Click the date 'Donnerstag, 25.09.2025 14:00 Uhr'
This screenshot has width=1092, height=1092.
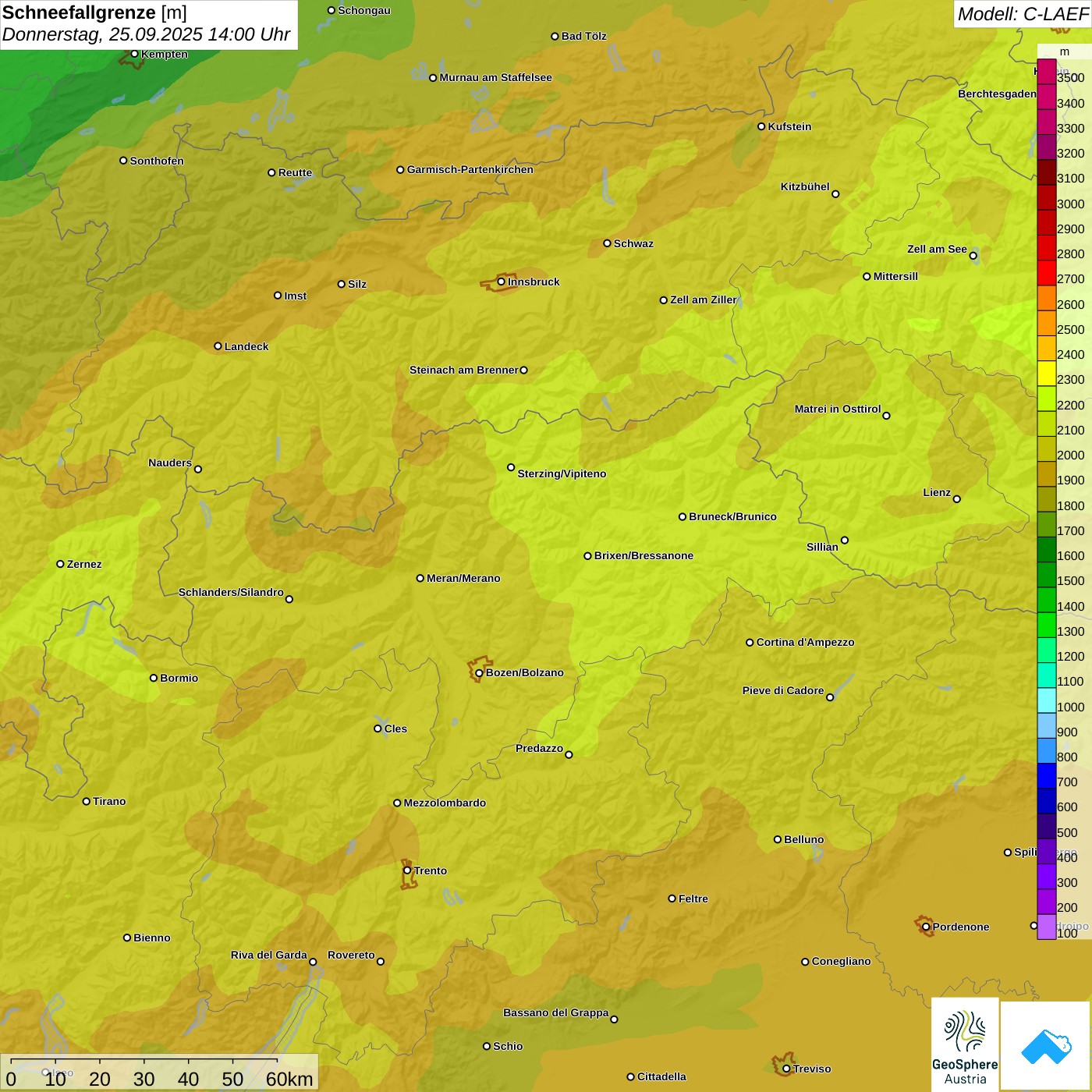coord(146,35)
